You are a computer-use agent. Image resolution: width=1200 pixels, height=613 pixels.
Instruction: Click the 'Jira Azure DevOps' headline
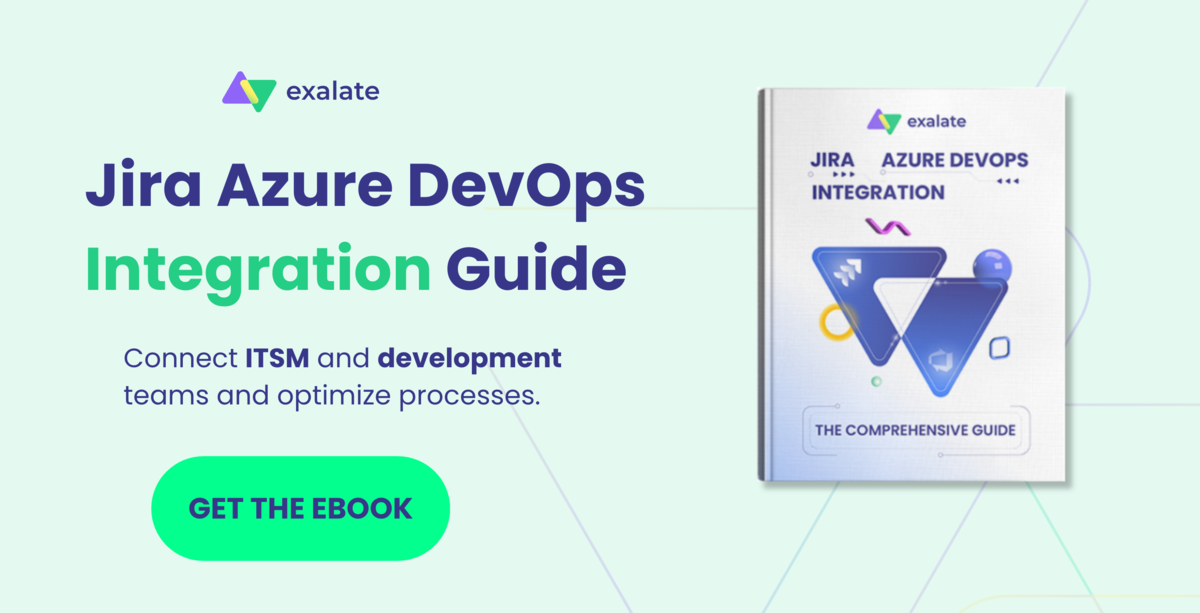[x=364, y=190]
